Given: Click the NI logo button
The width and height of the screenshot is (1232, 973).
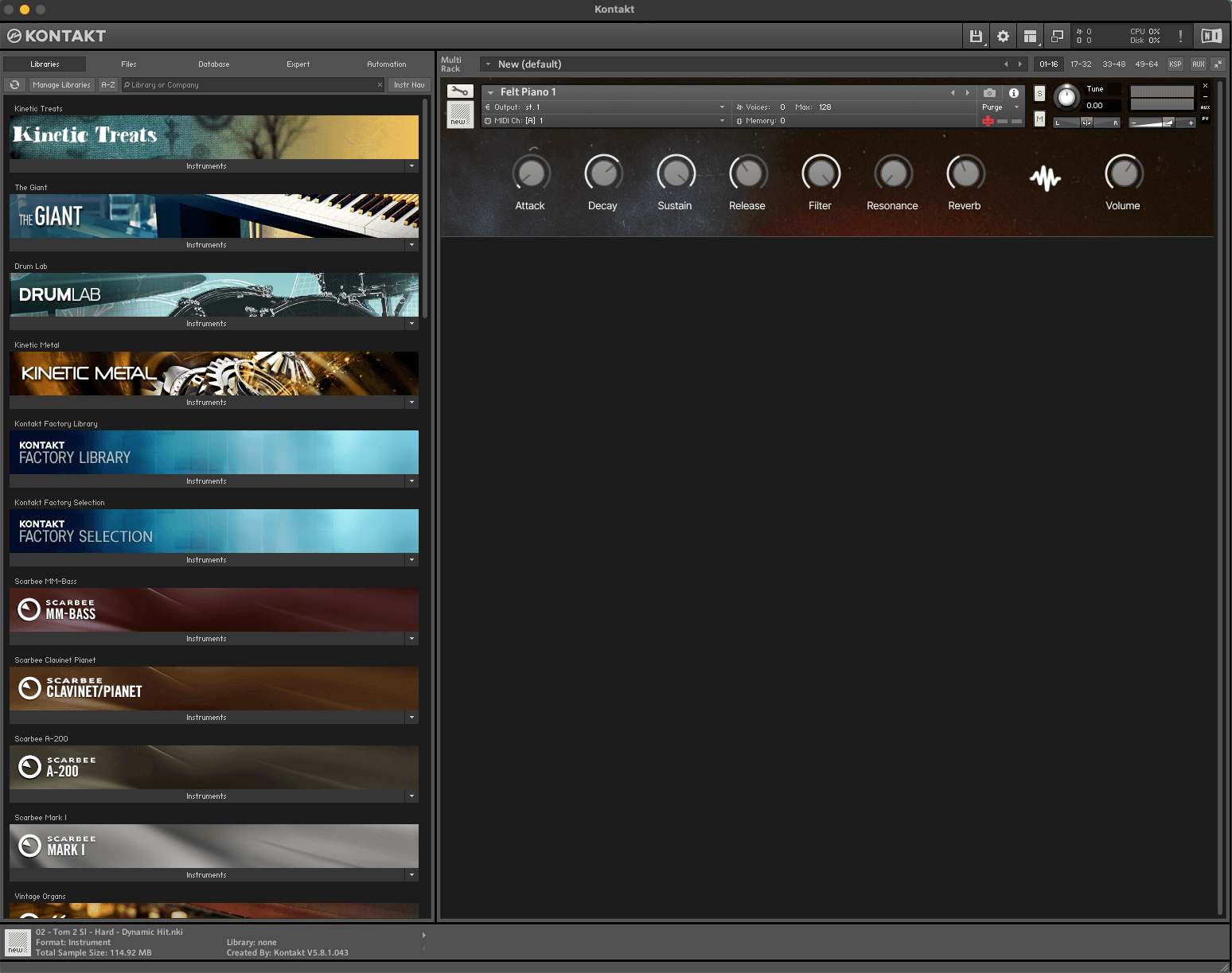Looking at the screenshot, I should pyautogui.click(x=1211, y=36).
